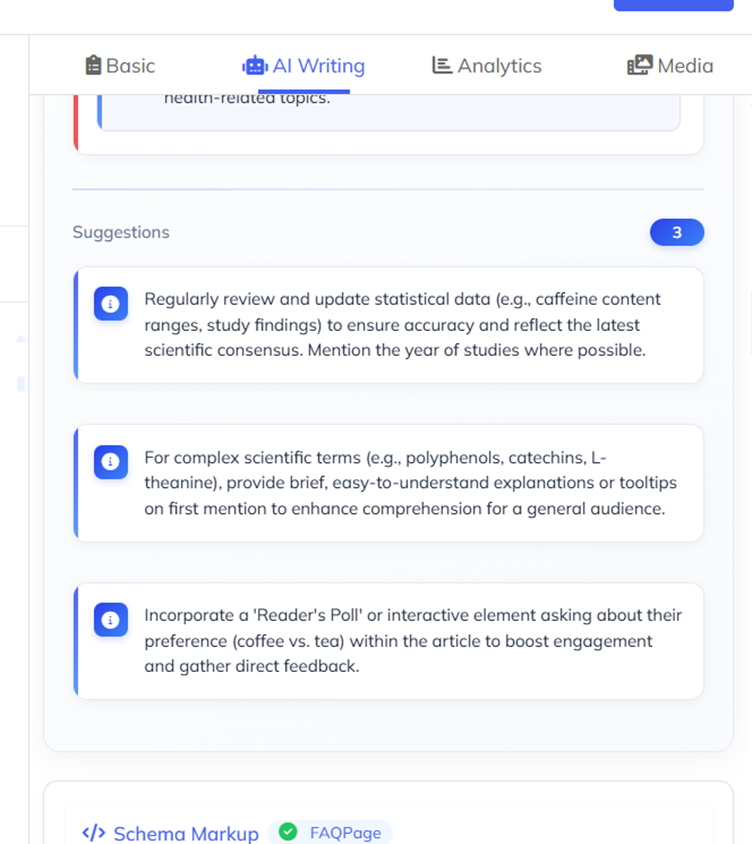Switch to the Media tab
This screenshot has height=844, width=752.
pyautogui.click(x=670, y=65)
